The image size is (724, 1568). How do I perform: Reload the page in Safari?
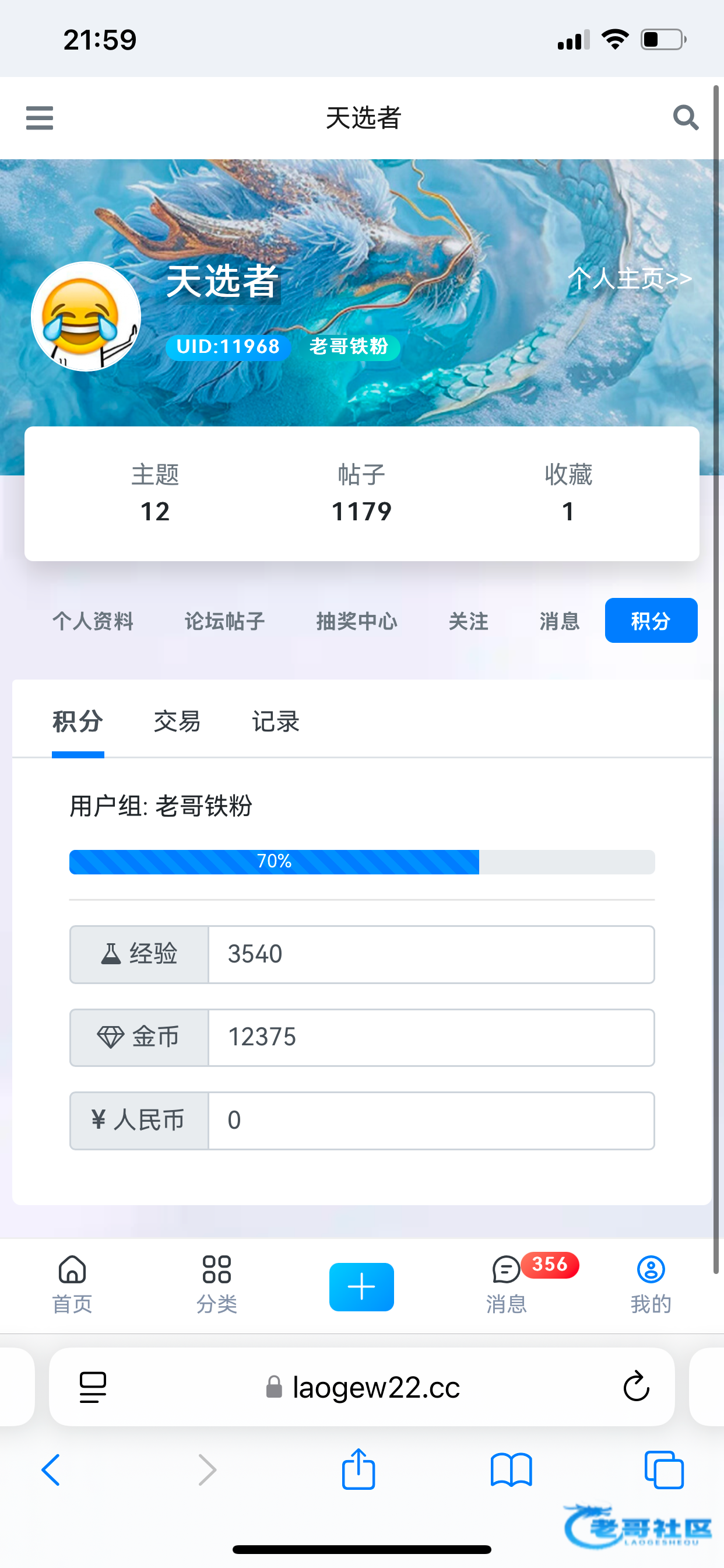click(636, 1387)
